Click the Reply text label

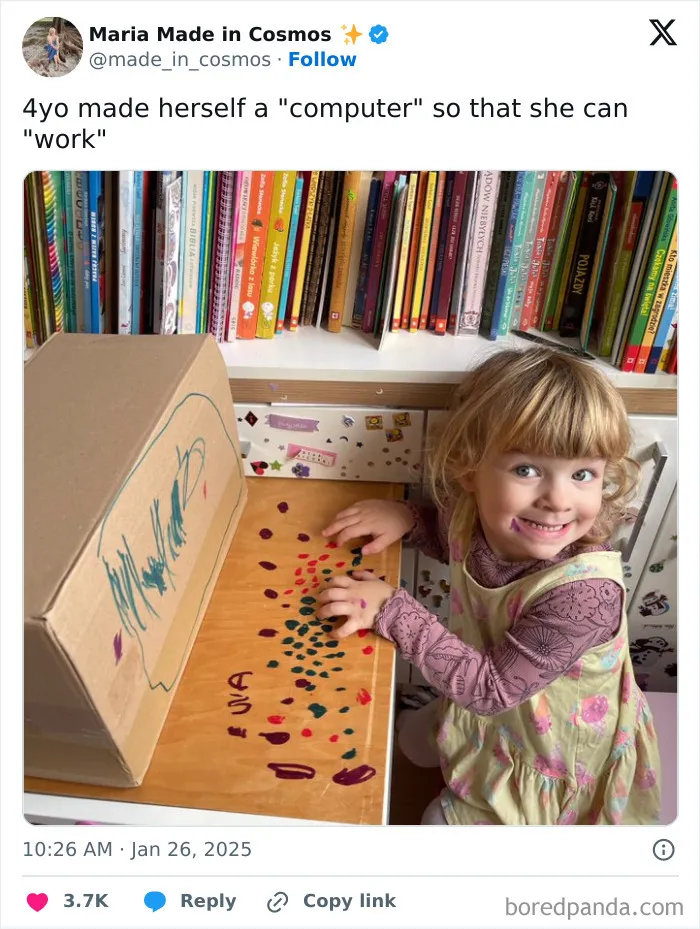pos(208,901)
